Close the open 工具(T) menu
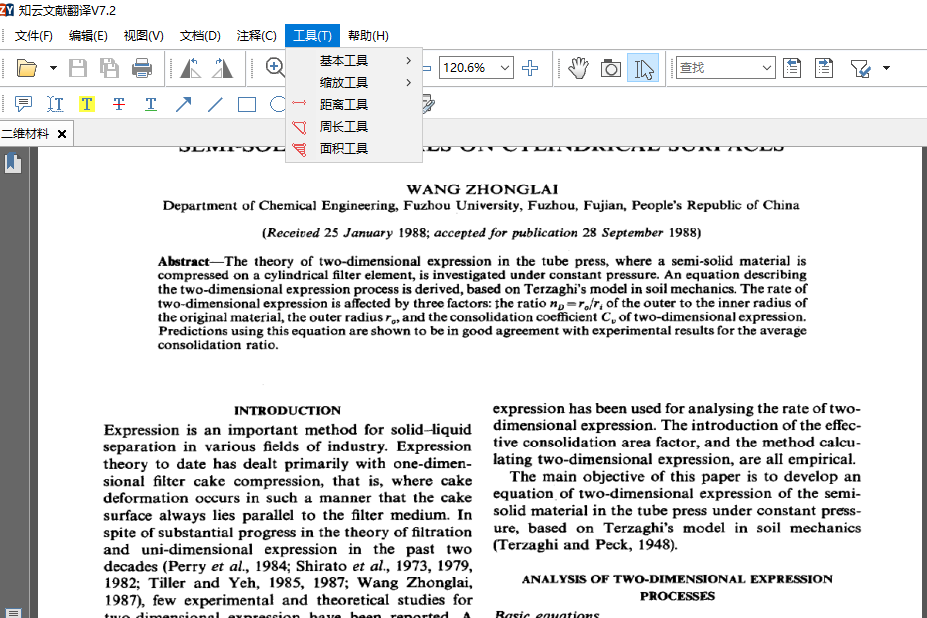This screenshot has height=618, width=927. (312, 36)
